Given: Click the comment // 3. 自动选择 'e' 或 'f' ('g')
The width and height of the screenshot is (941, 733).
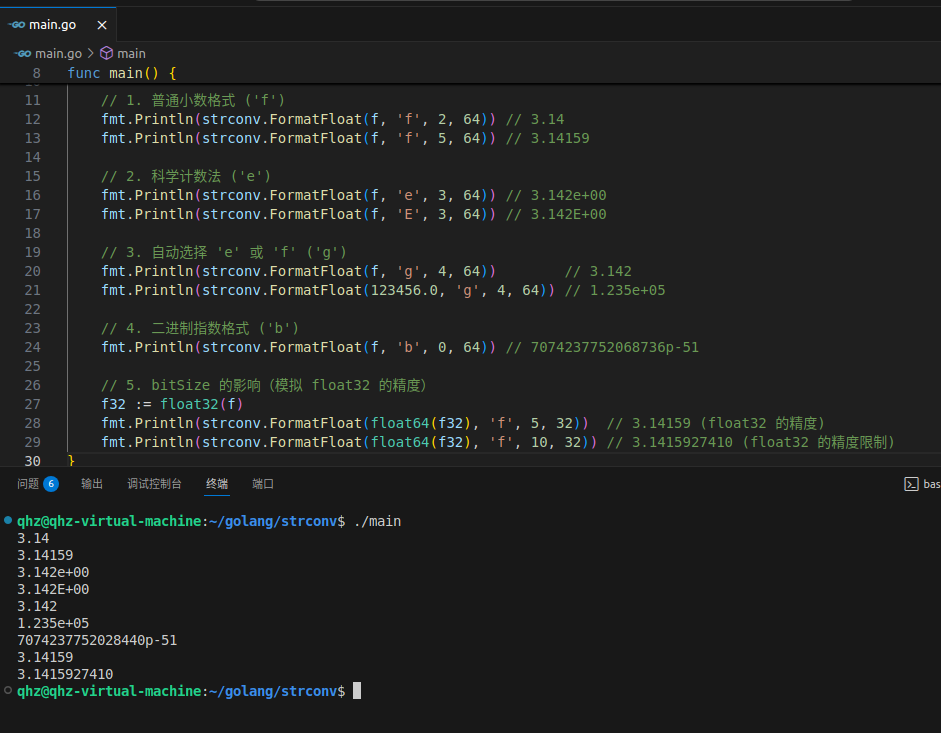Looking at the screenshot, I should pos(224,252).
